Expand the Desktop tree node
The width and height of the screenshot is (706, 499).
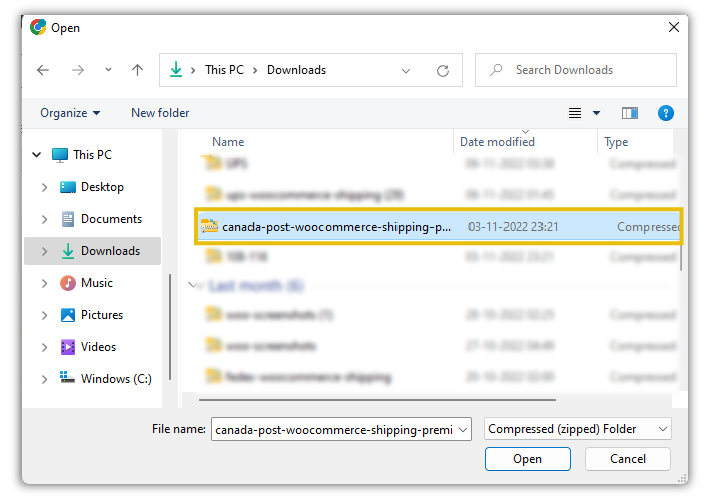click(x=44, y=187)
